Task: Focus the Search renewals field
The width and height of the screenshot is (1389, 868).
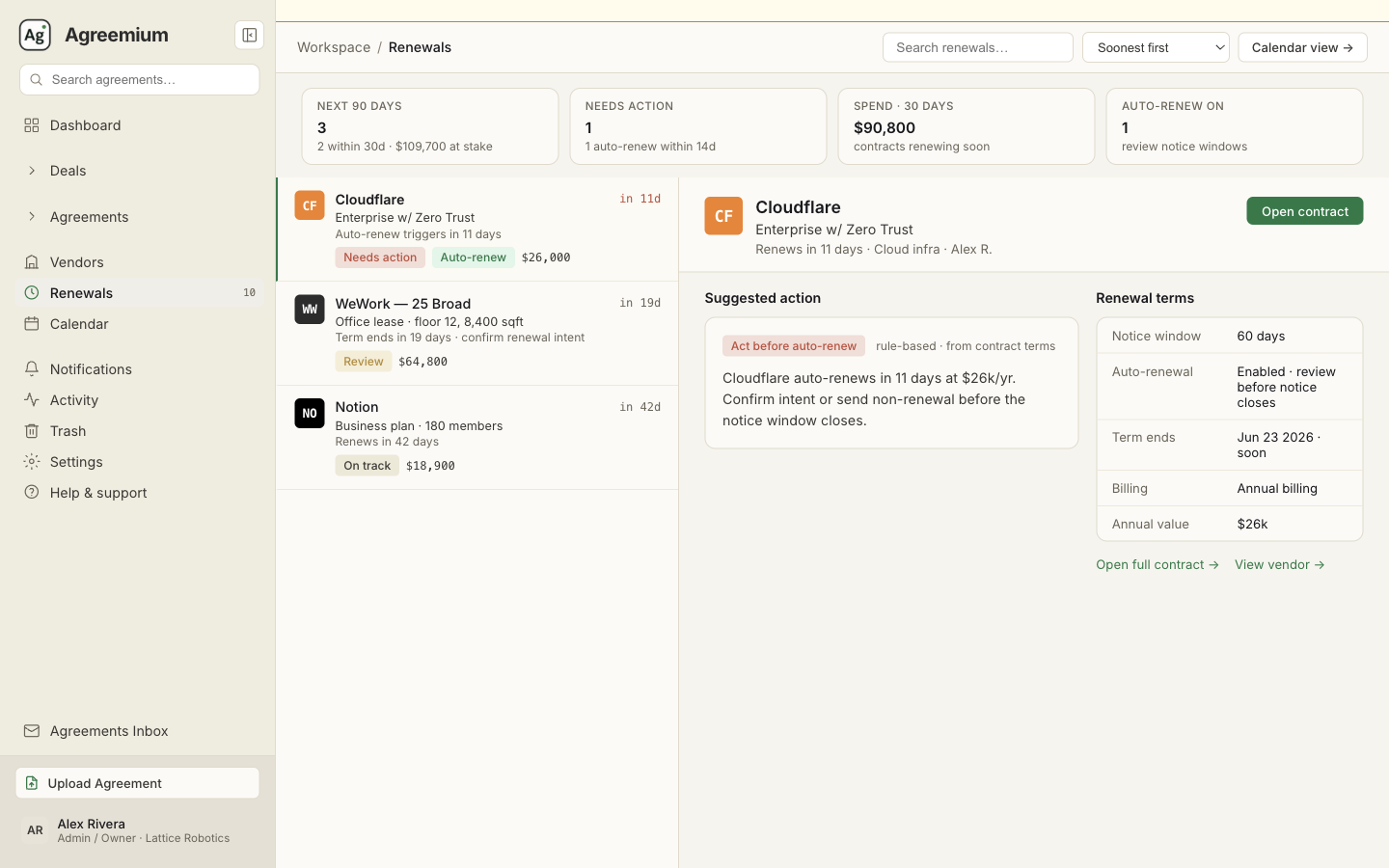Action: pos(977,47)
